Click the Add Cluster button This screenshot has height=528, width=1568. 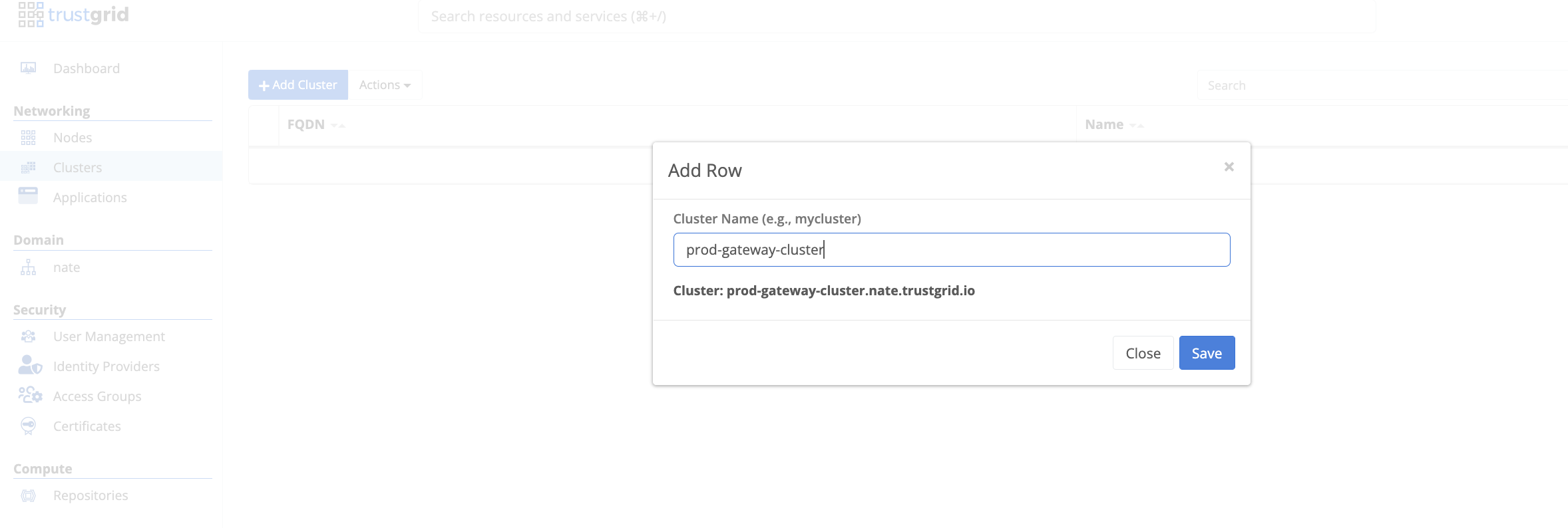[x=298, y=85]
